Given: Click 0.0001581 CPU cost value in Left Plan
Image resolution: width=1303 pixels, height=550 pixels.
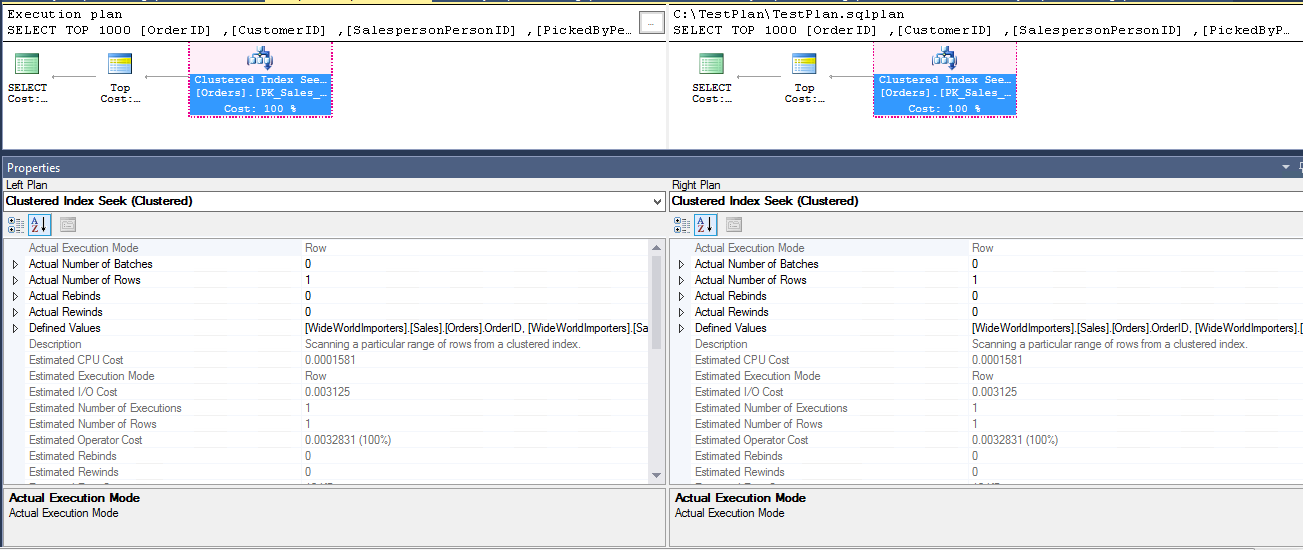Looking at the screenshot, I should 330,360.
